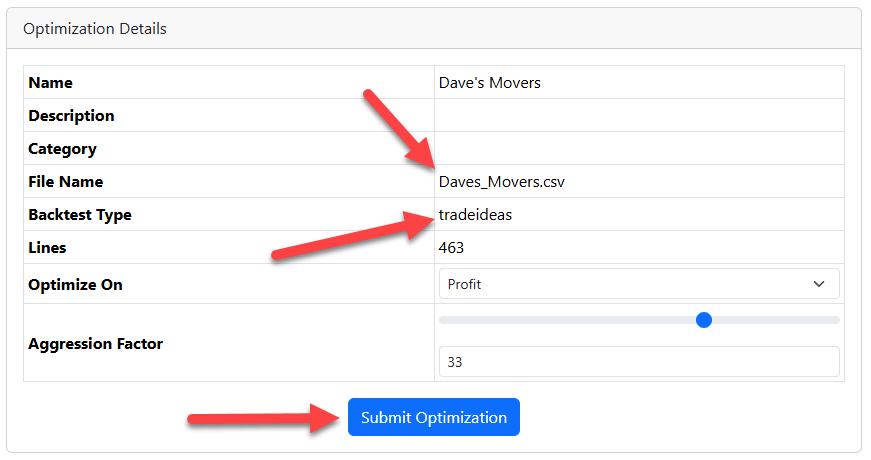Click the Optimize On row label
This screenshot has height=460, width=871.
tap(76, 284)
